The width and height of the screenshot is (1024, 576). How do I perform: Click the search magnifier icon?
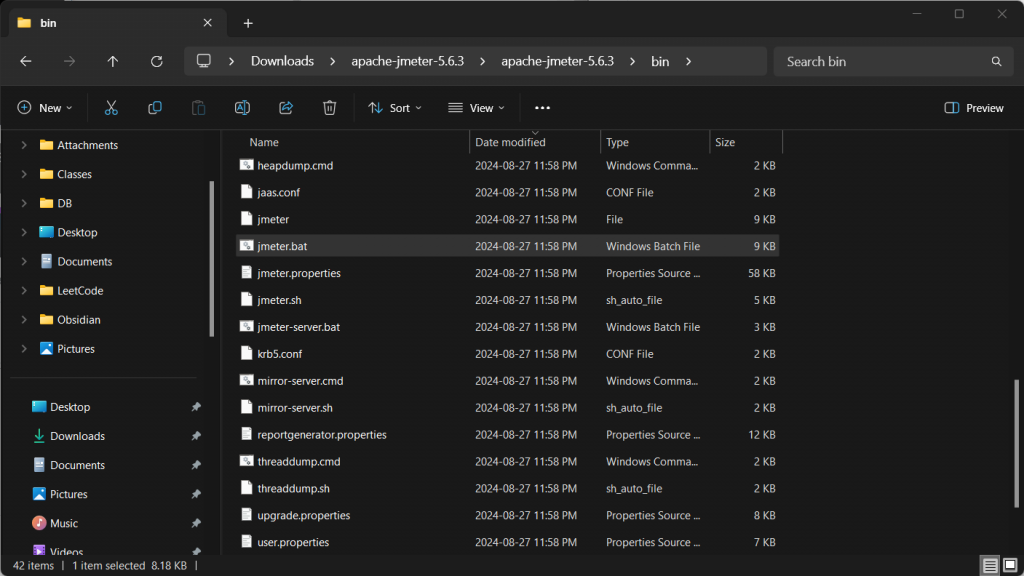(x=996, y=61)
